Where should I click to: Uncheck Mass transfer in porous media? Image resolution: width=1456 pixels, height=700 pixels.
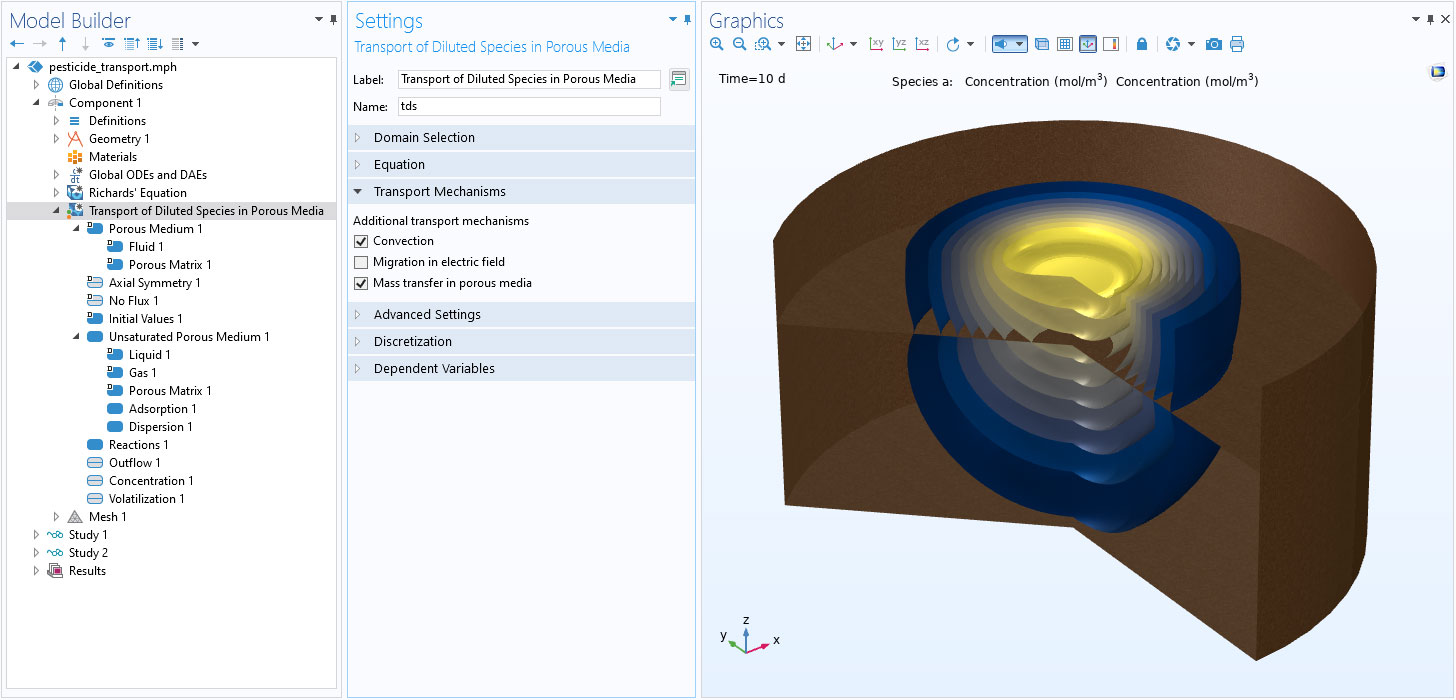click(x=361, y=283)
